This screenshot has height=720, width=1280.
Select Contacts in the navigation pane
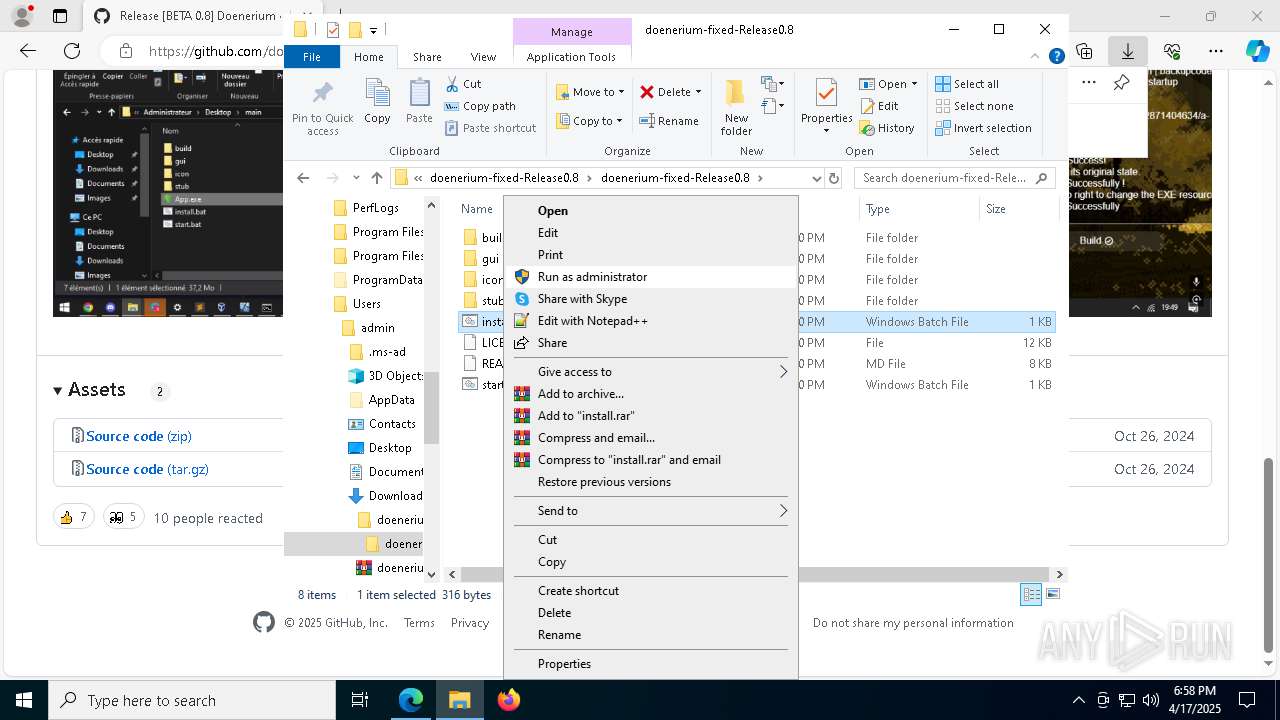pos(382,424)
